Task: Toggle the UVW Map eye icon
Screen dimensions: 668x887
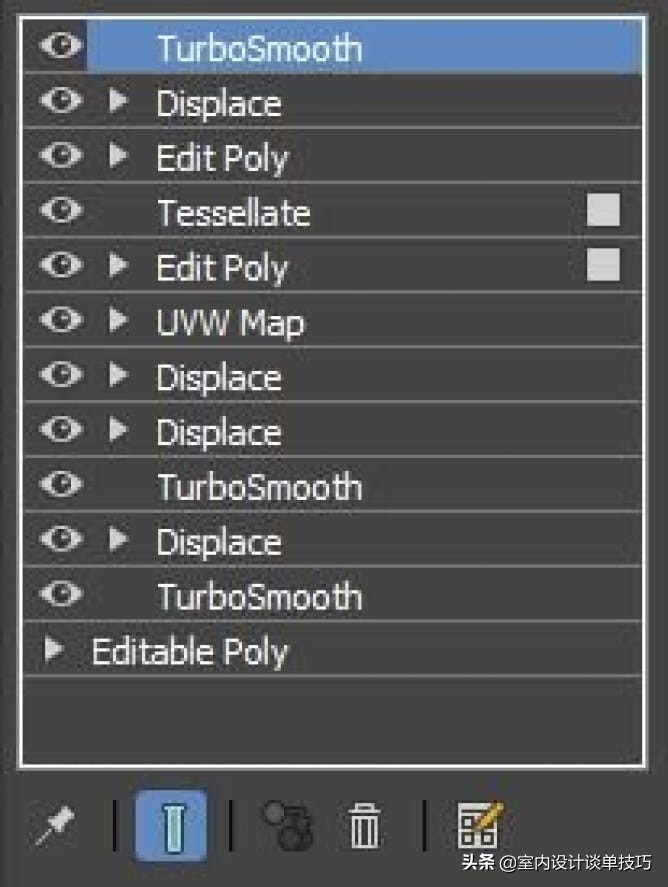Action: pyautogui.click(x=62, y=321)
